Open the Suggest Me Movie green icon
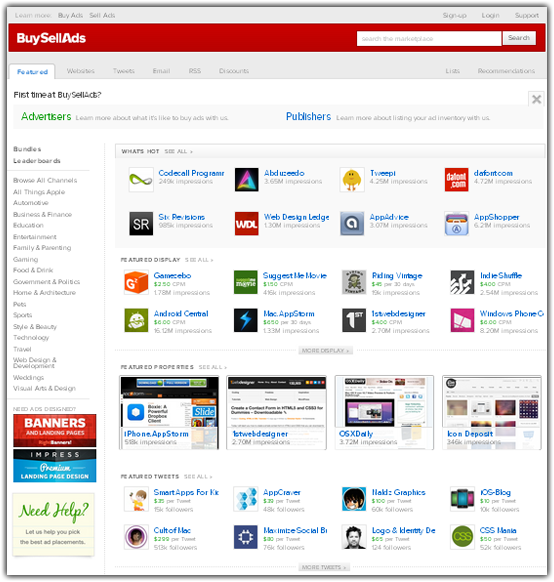554x582 pixels. 245,282
